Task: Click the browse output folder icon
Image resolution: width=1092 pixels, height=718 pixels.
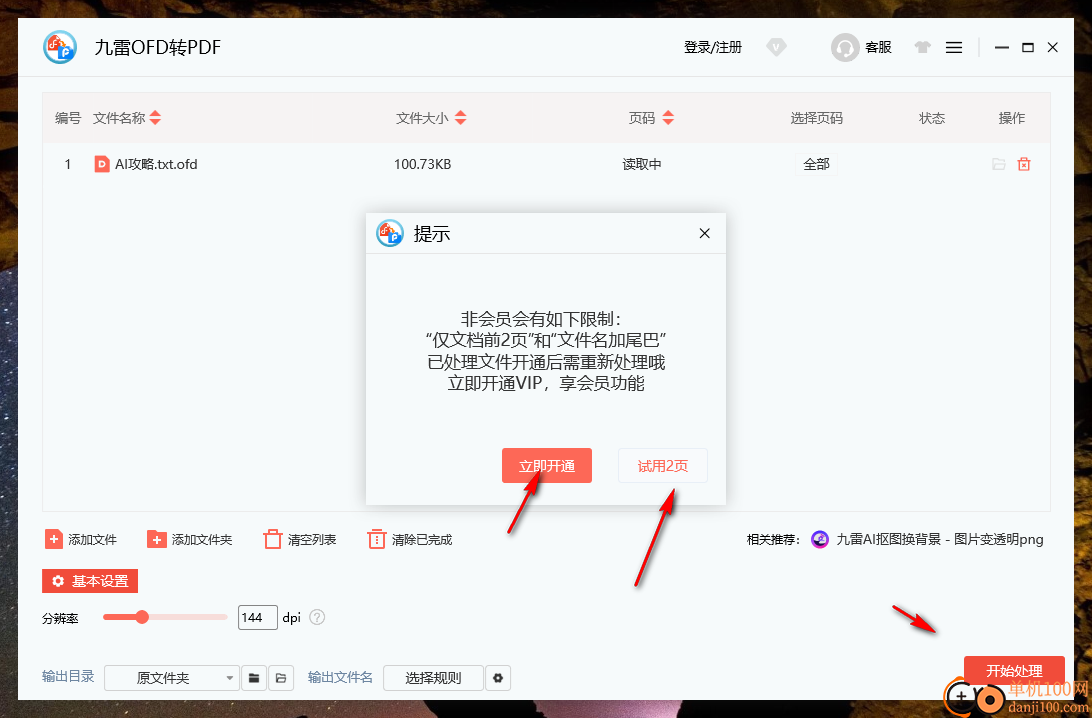Action: coord(254,678)
